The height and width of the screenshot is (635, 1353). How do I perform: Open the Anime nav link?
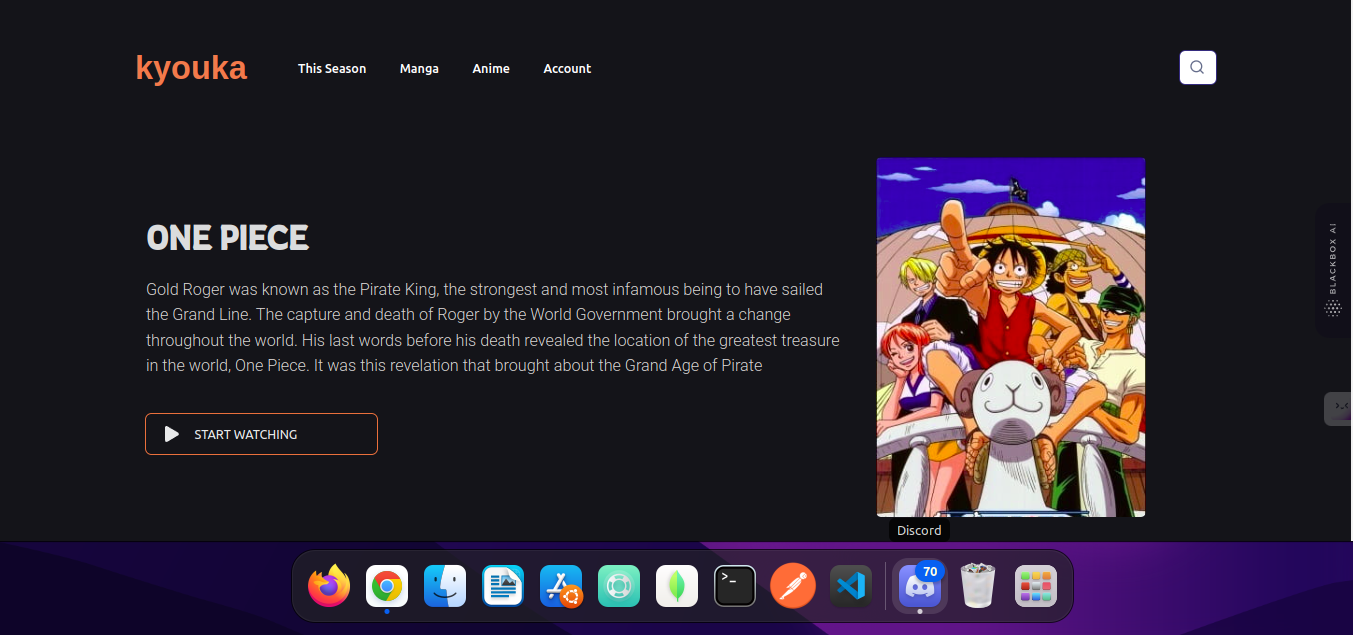pyautogui.click(x=491, y=69)
